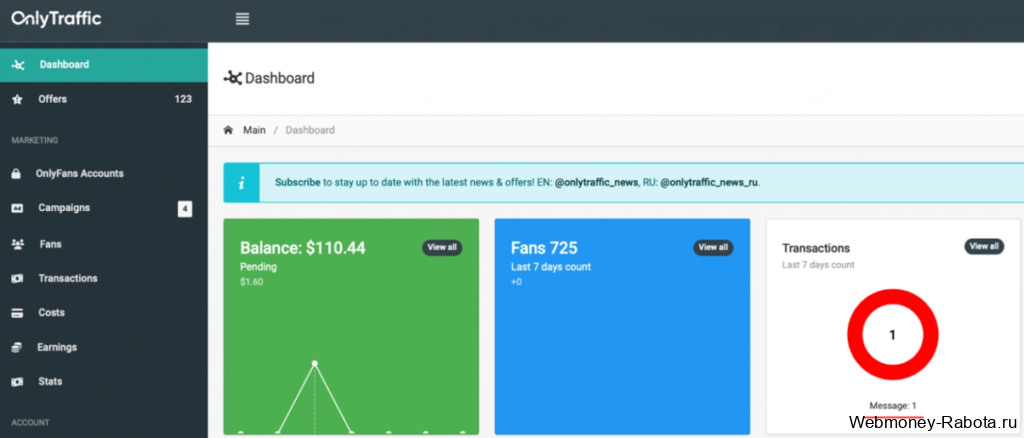
Task: Click the Campaigns icon in sidebar
Action: tap(17, 209)
